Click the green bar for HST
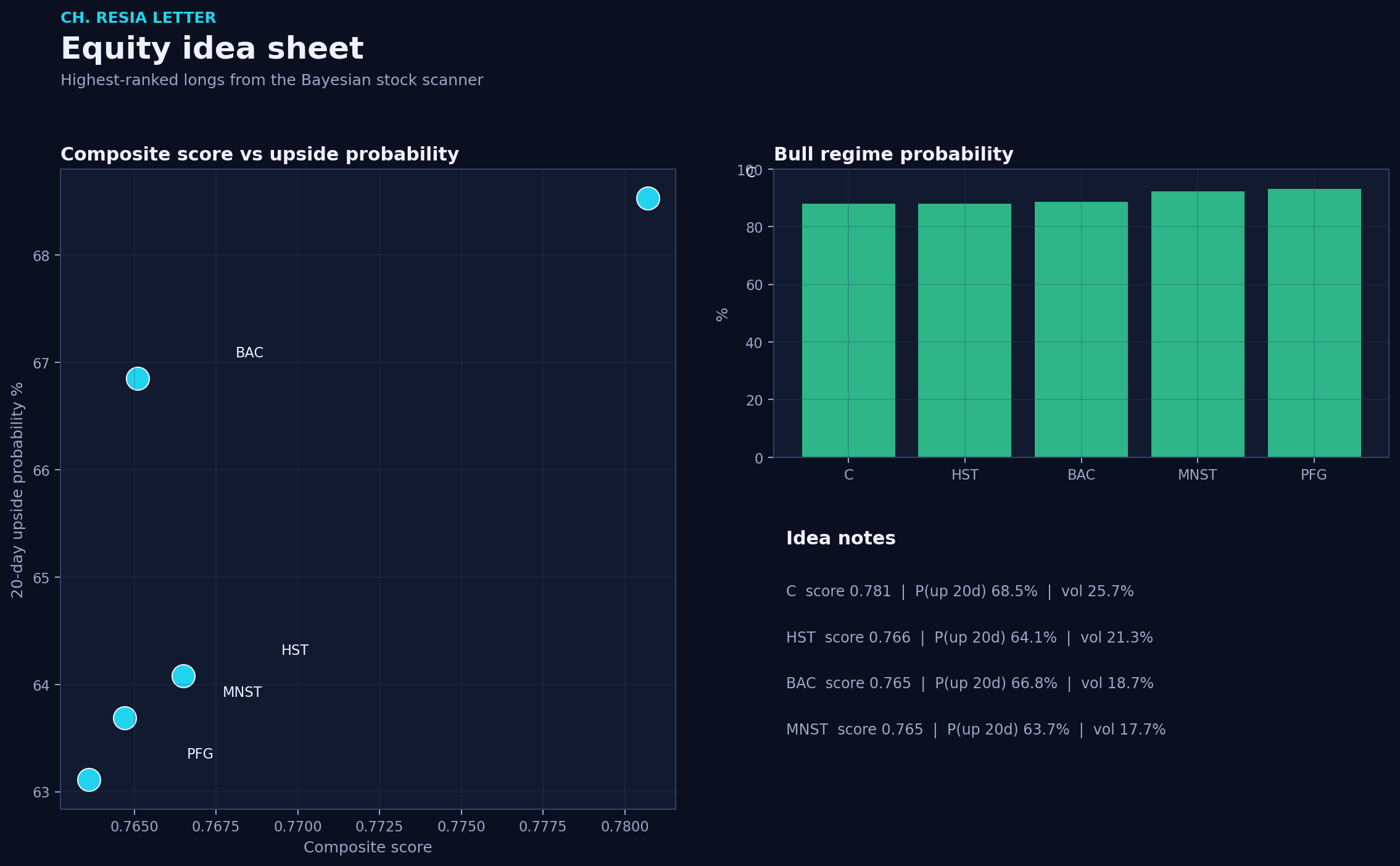Image resolution: width=1400 pixels, height=866 pixels. tap(965, 330)
